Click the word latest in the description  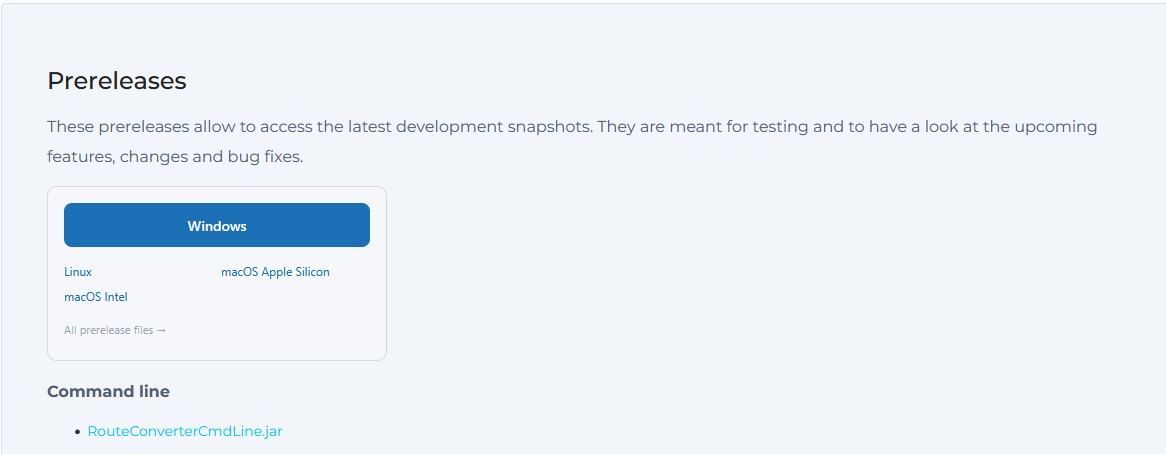pyautogui.click(x=370, y=126)
